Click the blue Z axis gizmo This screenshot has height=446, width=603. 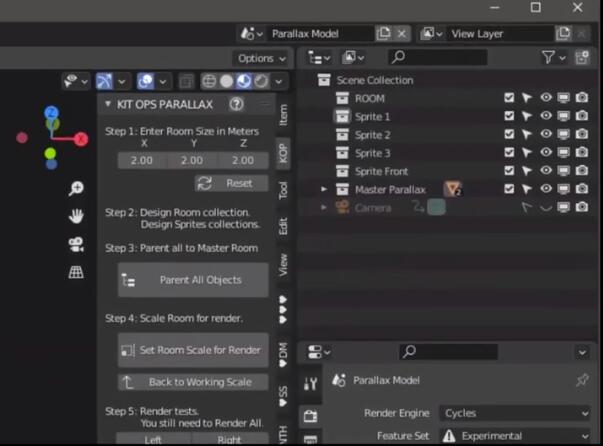51,113
